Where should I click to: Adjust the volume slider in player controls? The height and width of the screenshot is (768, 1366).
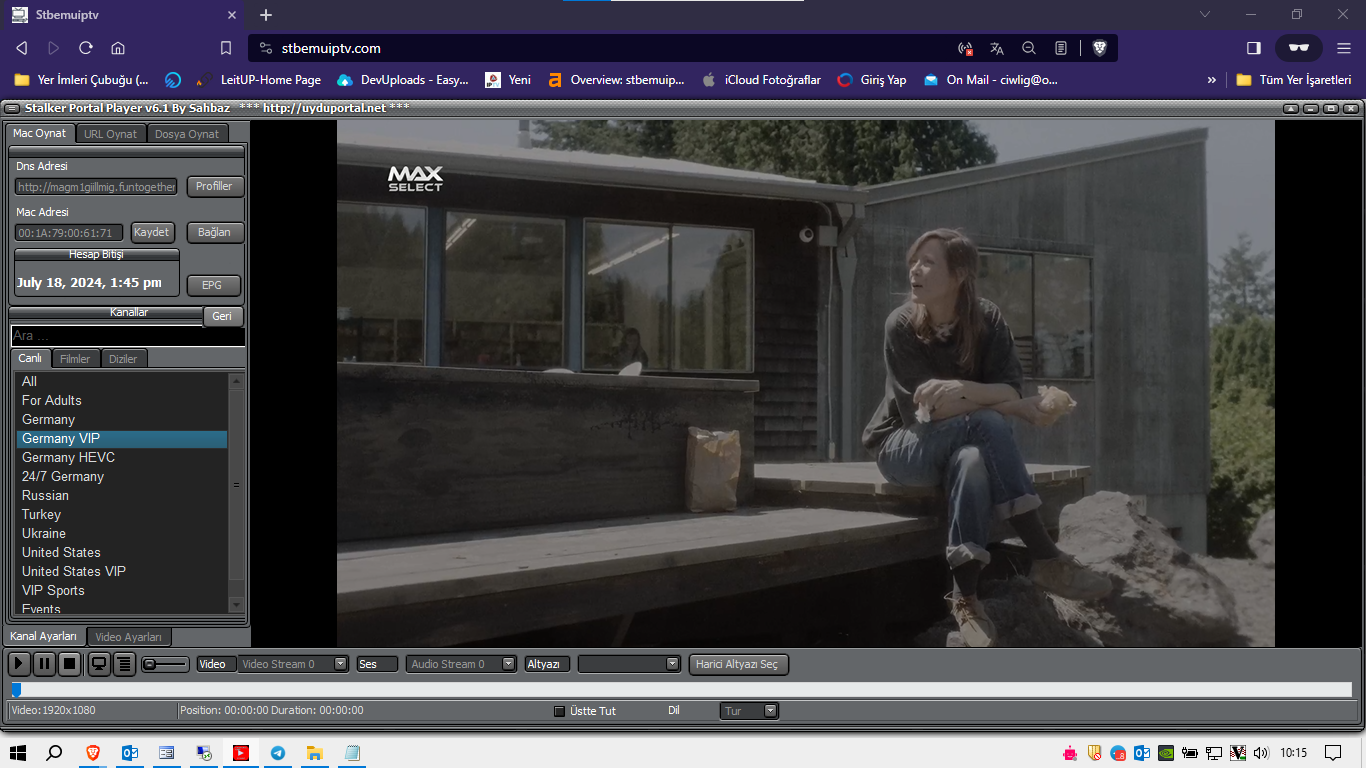point(165,664)
